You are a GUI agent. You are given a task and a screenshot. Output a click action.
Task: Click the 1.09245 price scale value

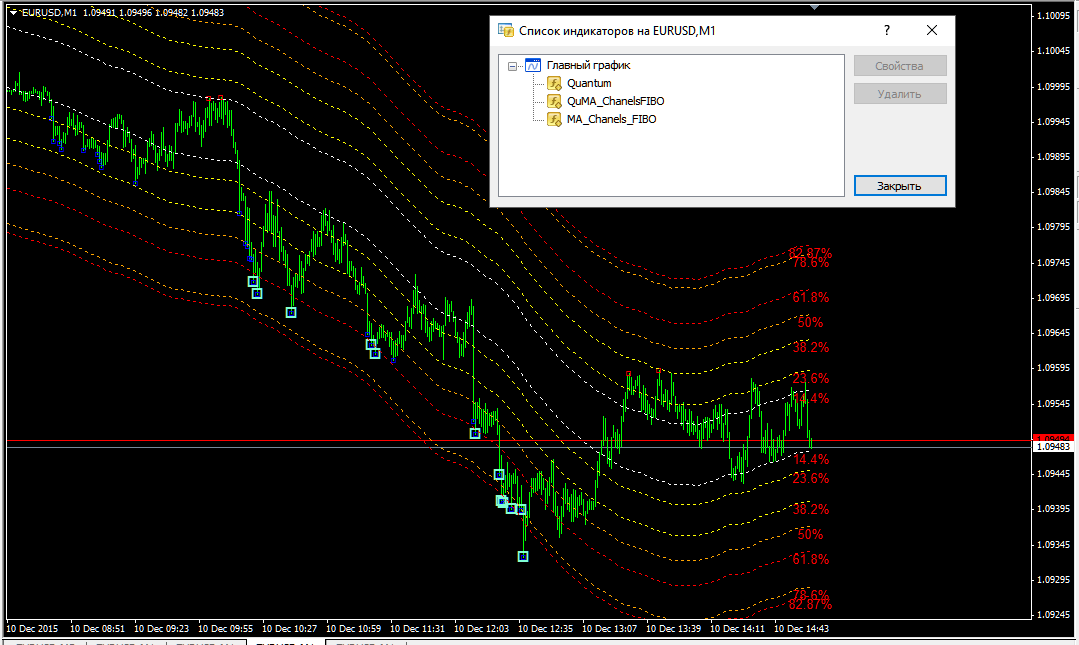click(x=1054, y=615)
